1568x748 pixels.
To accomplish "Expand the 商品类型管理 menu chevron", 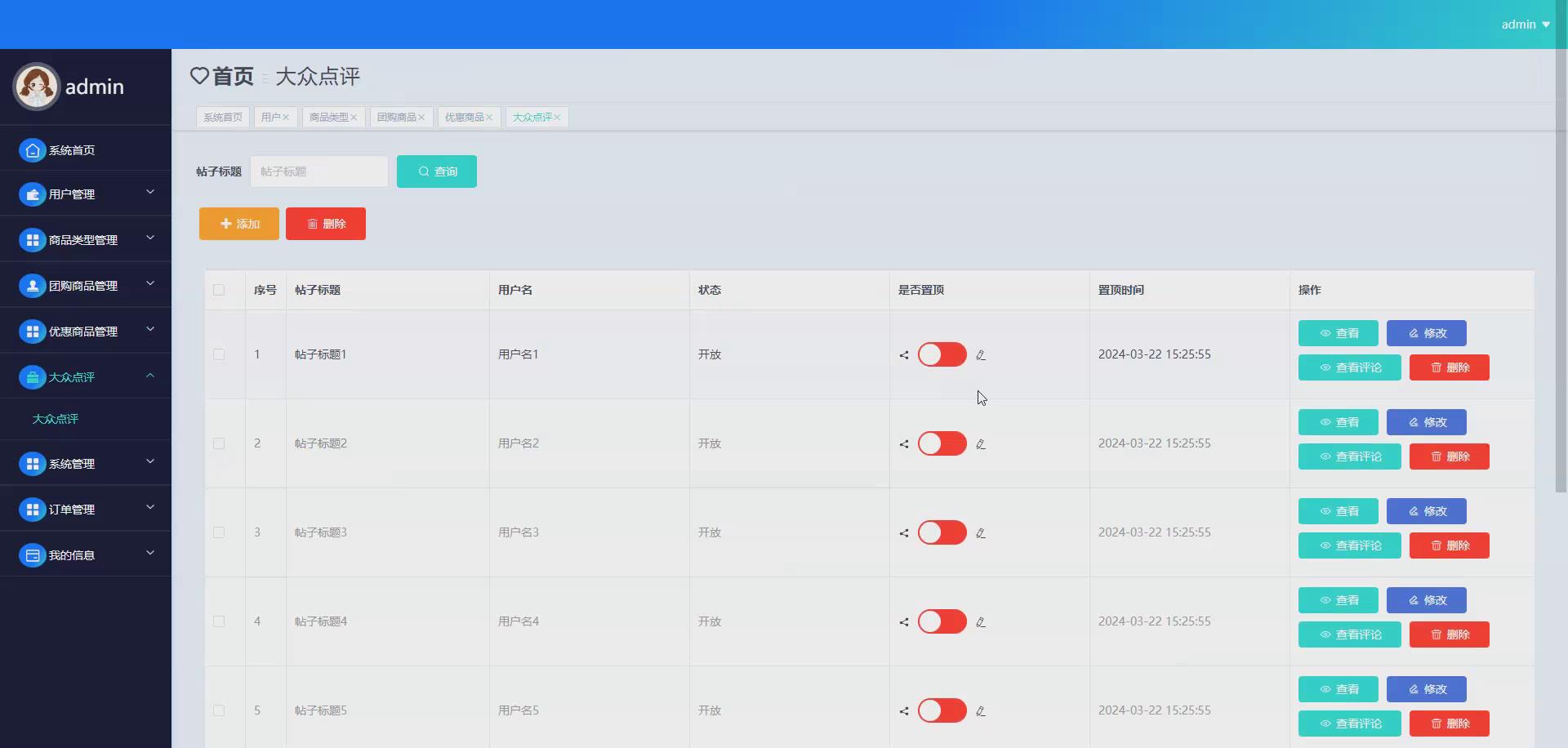I will click(150, 238).
